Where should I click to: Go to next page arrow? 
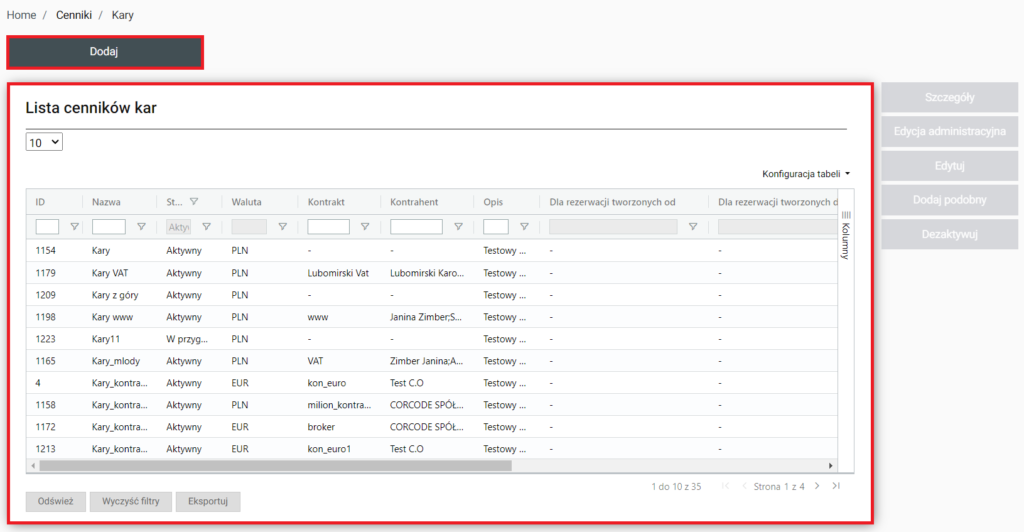click(x=817, y=486)
